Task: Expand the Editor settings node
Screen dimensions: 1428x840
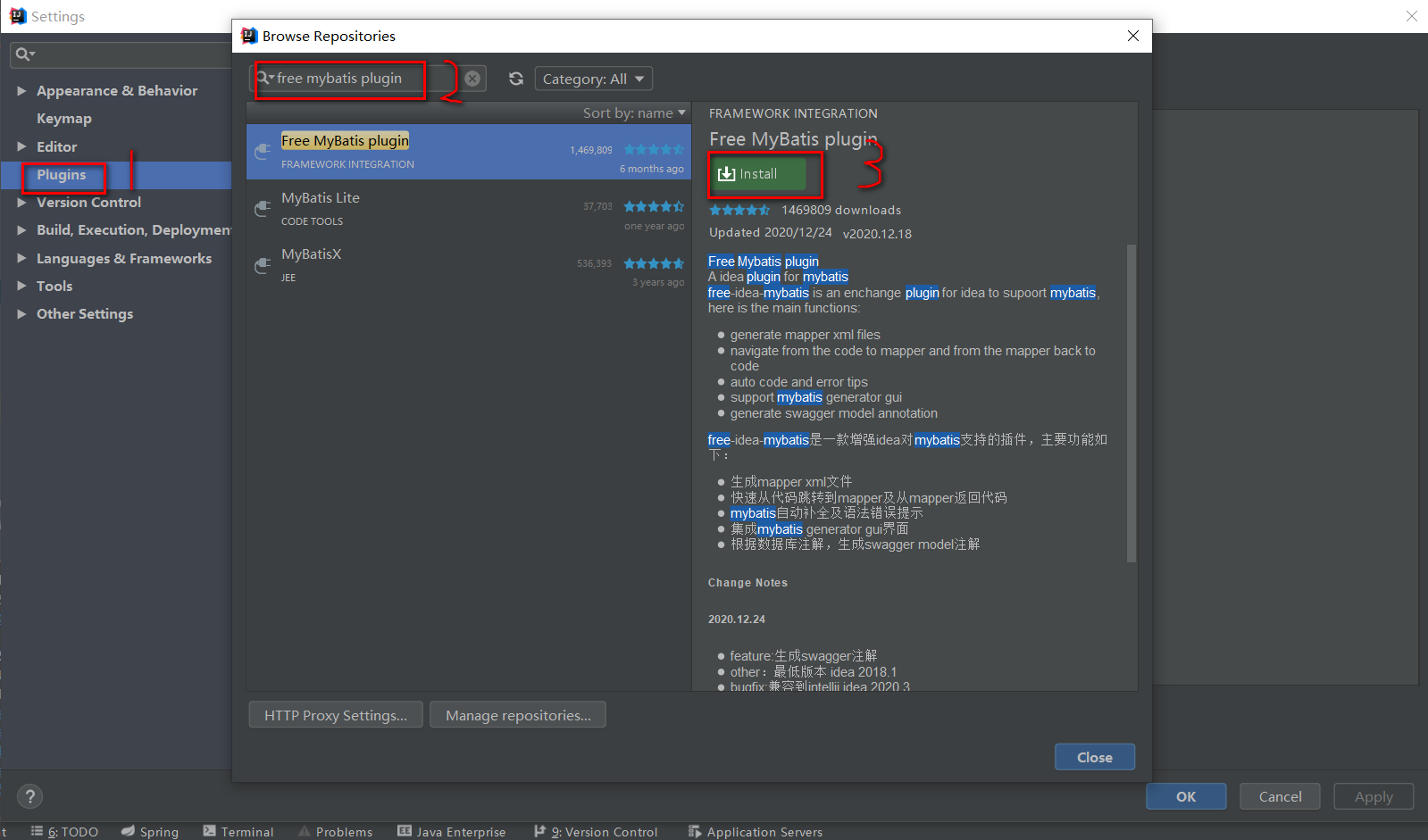Action: point(21,146)
